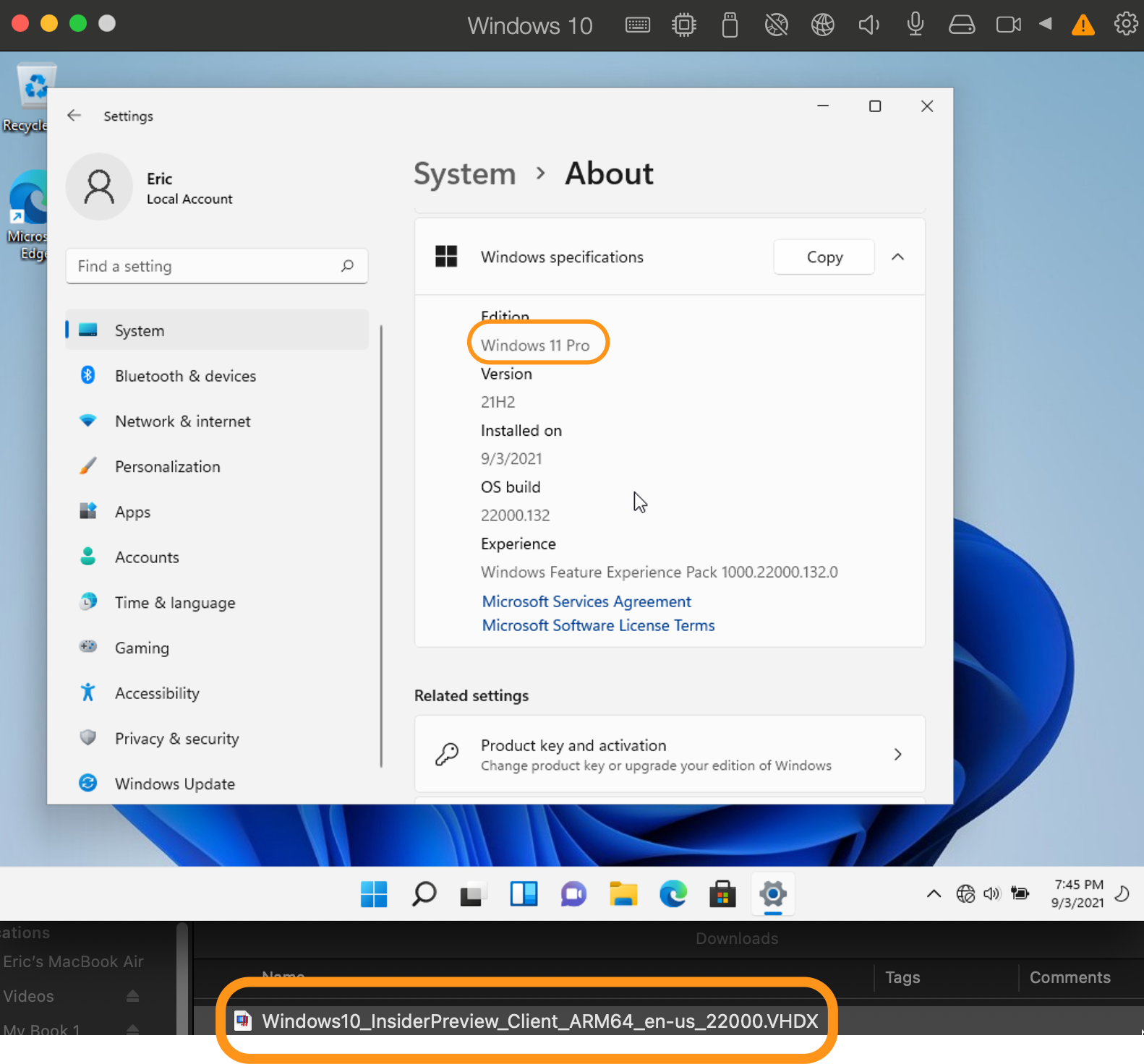Screen dimensions: 1144x1064
Task: Open Accounts settings category
Action: [x=217, y=557]
